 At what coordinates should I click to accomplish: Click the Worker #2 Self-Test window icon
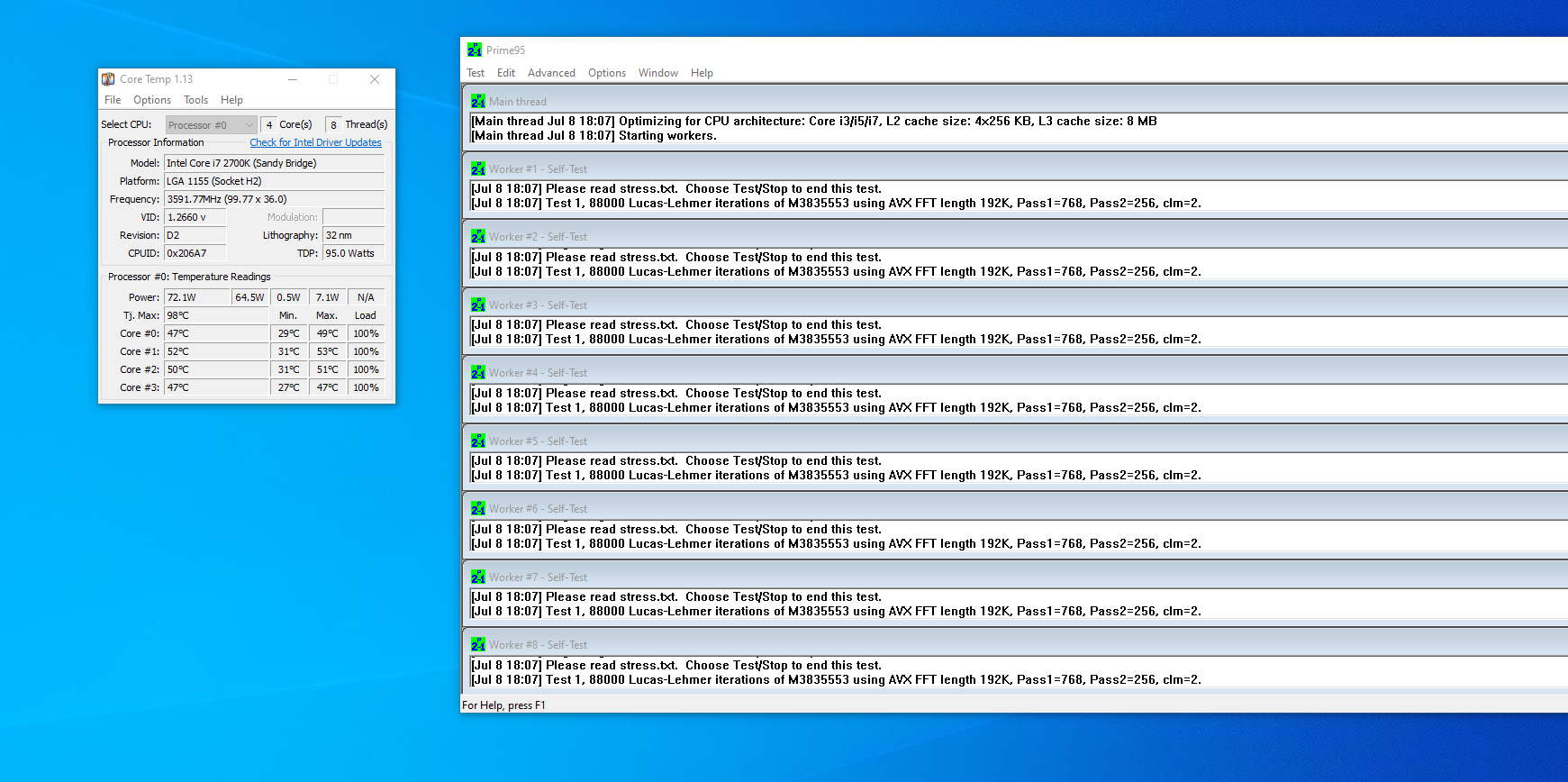click(478, 237)
